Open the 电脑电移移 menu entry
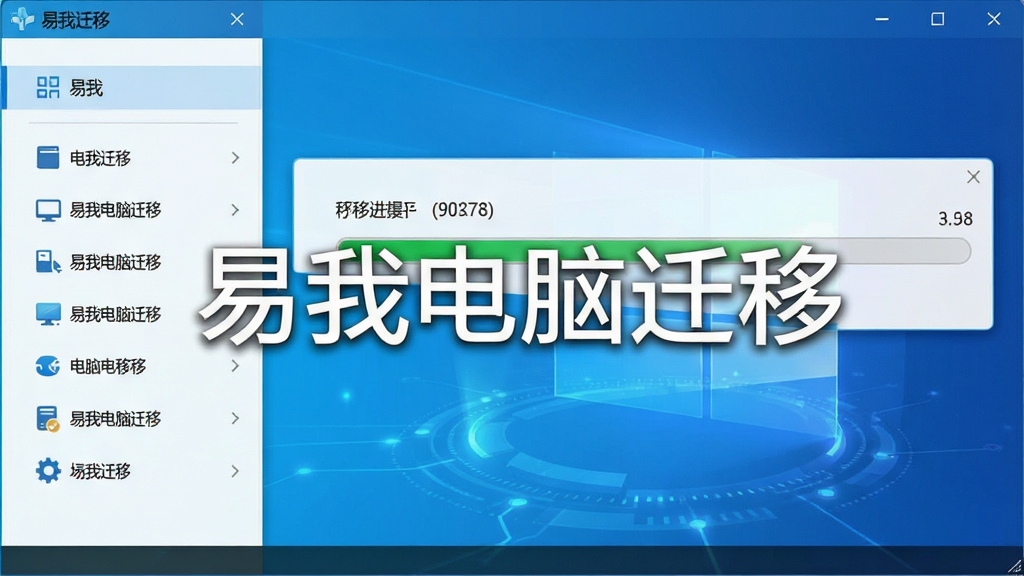Screen dimensions: 1024x576 point(108,366)
